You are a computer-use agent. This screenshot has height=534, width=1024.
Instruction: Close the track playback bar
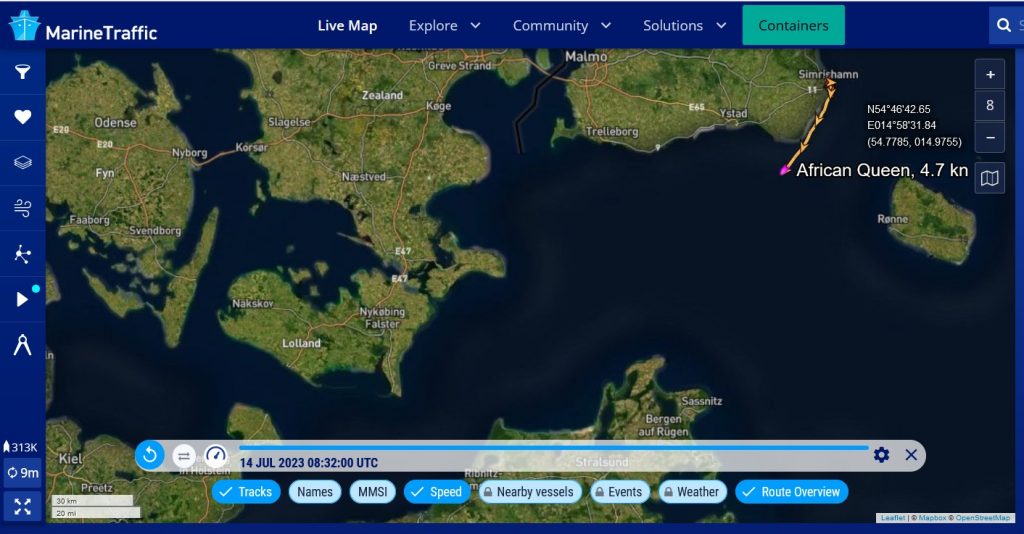911,455
